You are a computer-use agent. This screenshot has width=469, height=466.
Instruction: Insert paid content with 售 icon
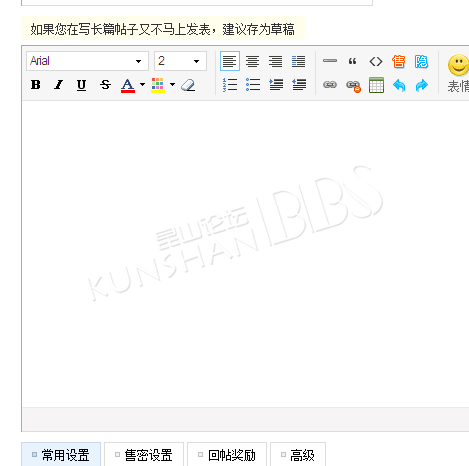pyautogui.click(x=399, y=62)
